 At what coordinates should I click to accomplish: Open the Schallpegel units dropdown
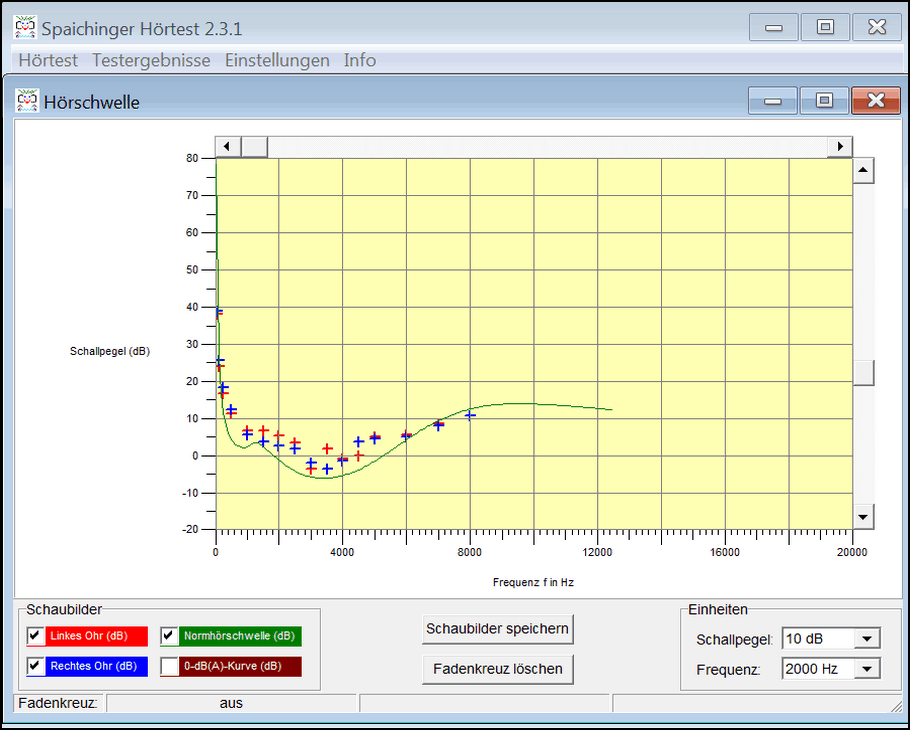click(x=866, y=639)
